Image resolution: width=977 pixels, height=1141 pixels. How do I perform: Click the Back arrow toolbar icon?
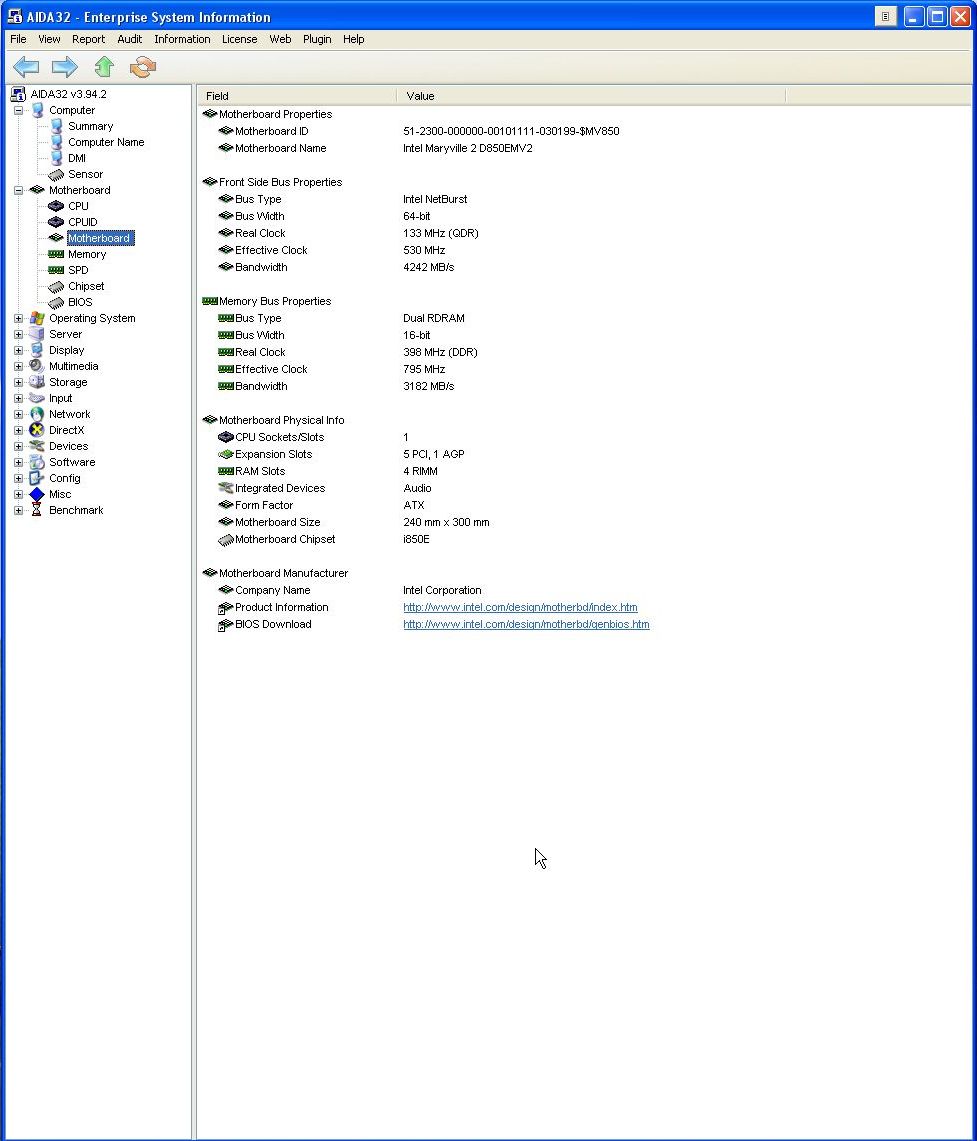pyautogui.click(x=26, y=67)
